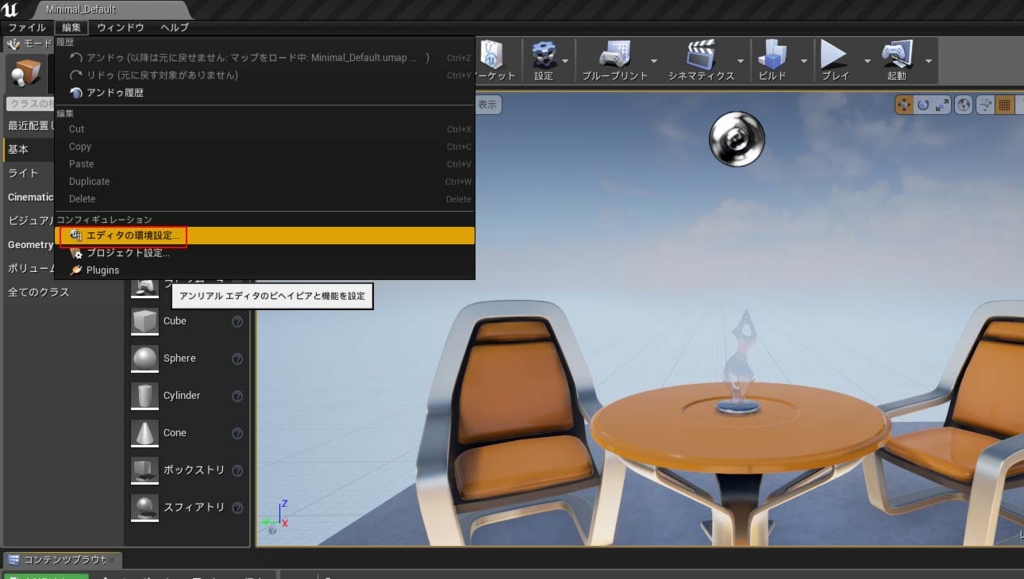
Task: Select プロジェクト設定 menu entry
Action: click(265, 253)
